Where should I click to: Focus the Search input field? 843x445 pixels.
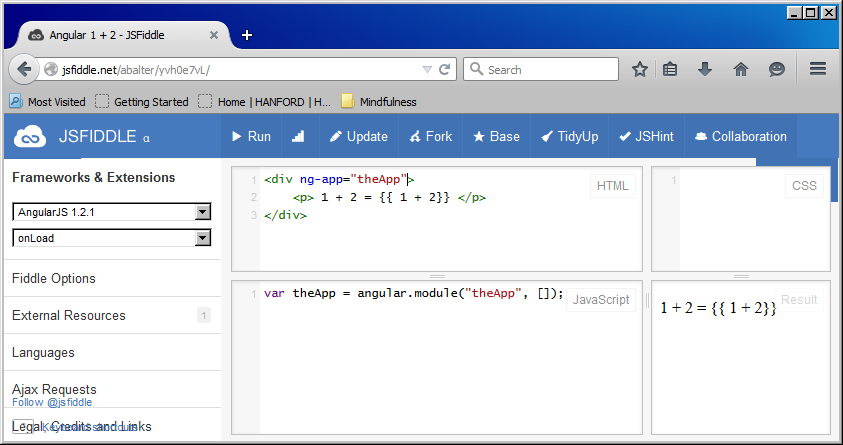pyautogui.click(x=541, y=69)
